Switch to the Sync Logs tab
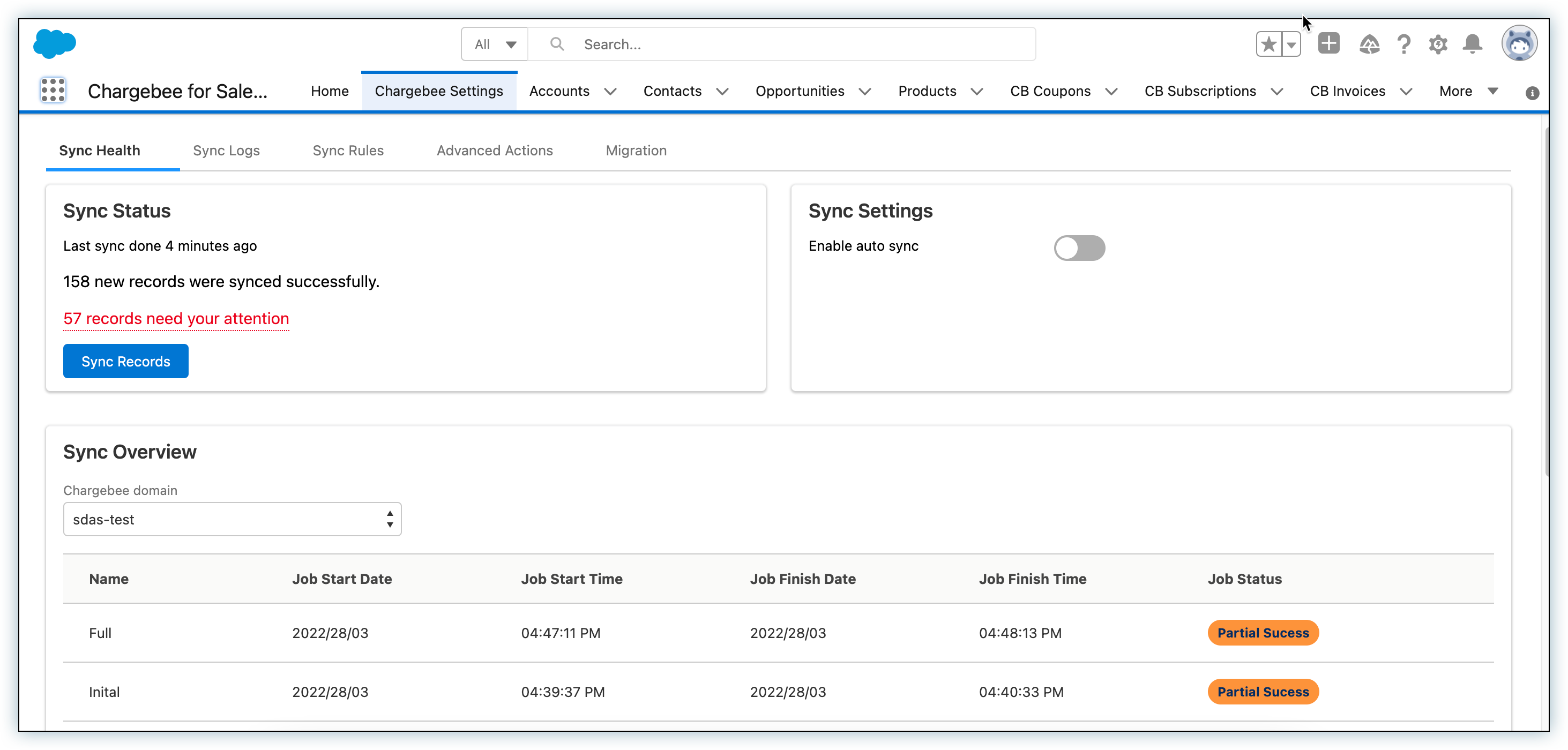The image size is (1568, 750). [x=226, y=150]
